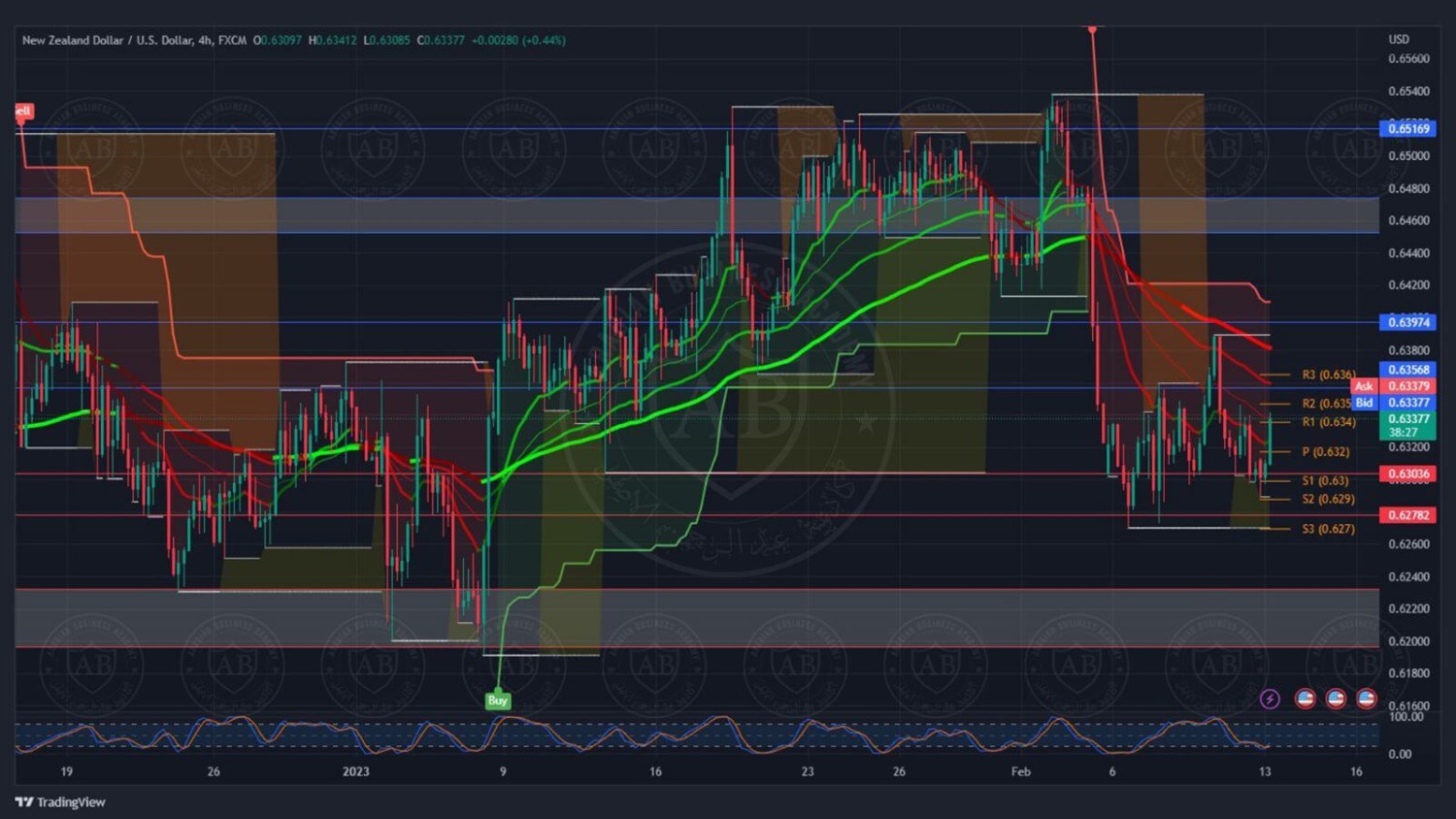Select the green Buy signal label
This screenshot has width=1456, height=819.
(498, 701)
